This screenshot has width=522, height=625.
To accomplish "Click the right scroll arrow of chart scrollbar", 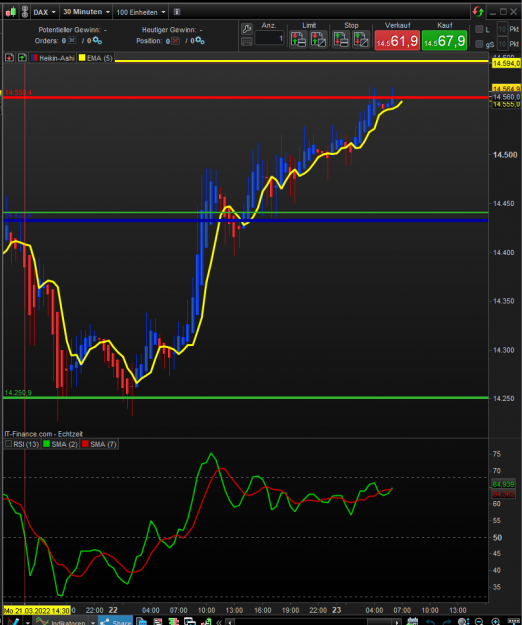I will tap(396, 622).
